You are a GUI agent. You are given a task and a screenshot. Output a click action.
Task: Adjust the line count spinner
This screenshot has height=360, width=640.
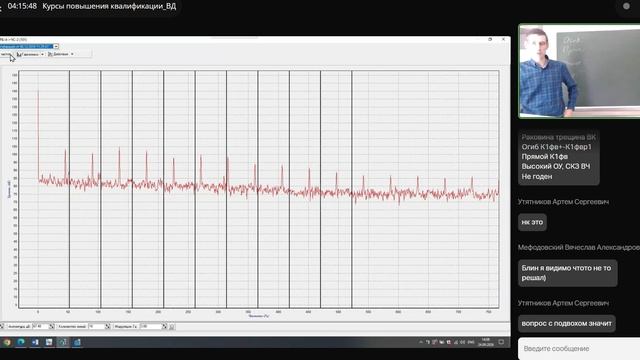(x=107, y=327)
